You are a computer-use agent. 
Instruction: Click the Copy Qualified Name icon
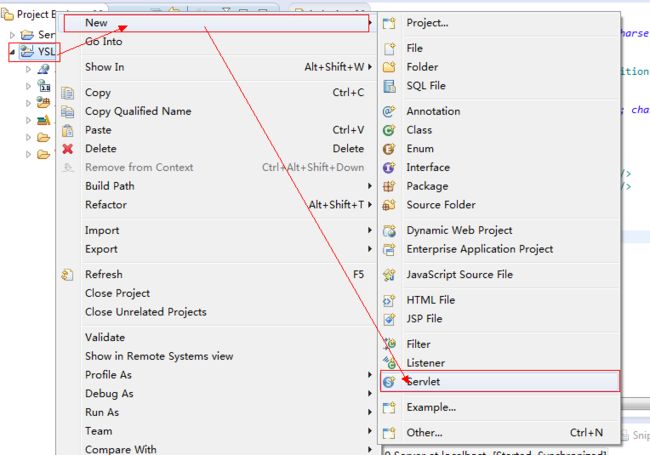tap(68, 111)
